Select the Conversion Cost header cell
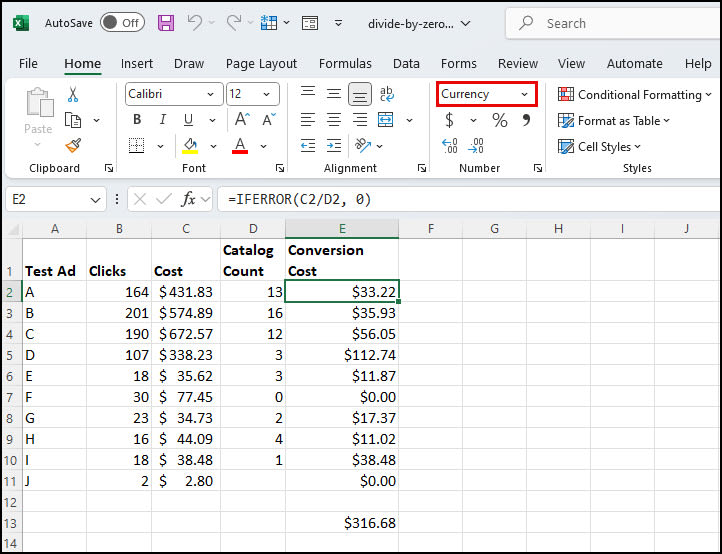Viewport: 722px width, 554px height. click(x=342, y=260)
